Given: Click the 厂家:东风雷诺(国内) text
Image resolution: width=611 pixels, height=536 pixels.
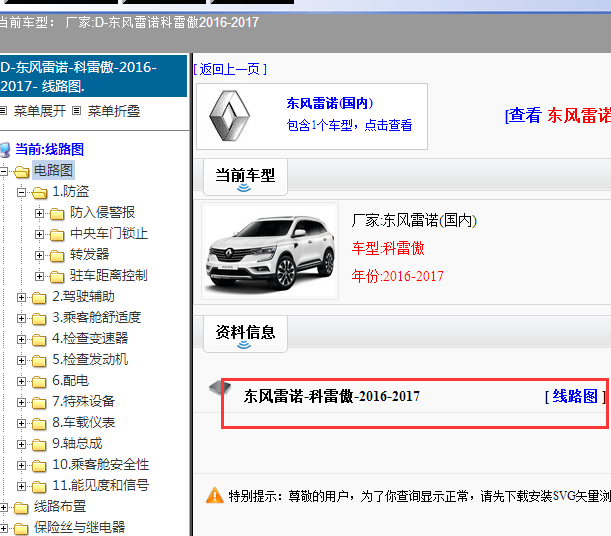Looking at the screenshot, I should tap(414, 221).
